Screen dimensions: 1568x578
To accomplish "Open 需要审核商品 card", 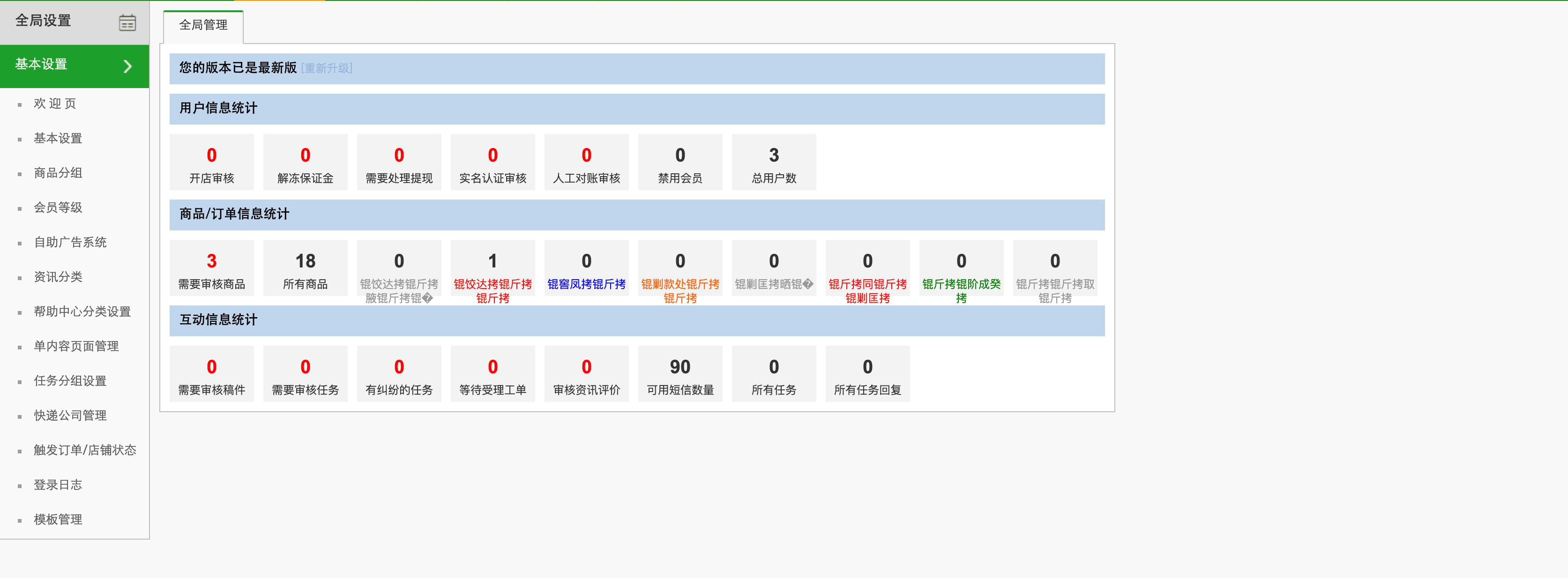I will [x=212, y=268].
